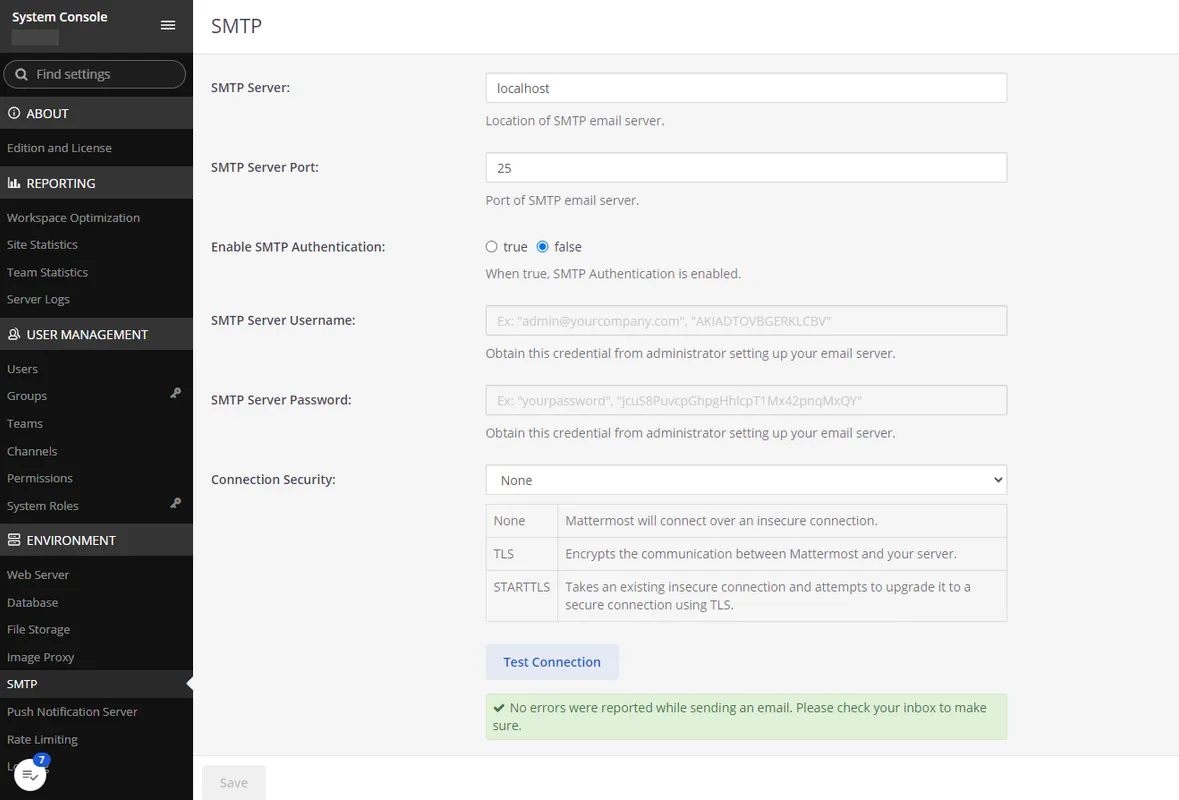Click the ABOUT section info icon
The width and height of the screenshot is (1179, 800).
14,114
